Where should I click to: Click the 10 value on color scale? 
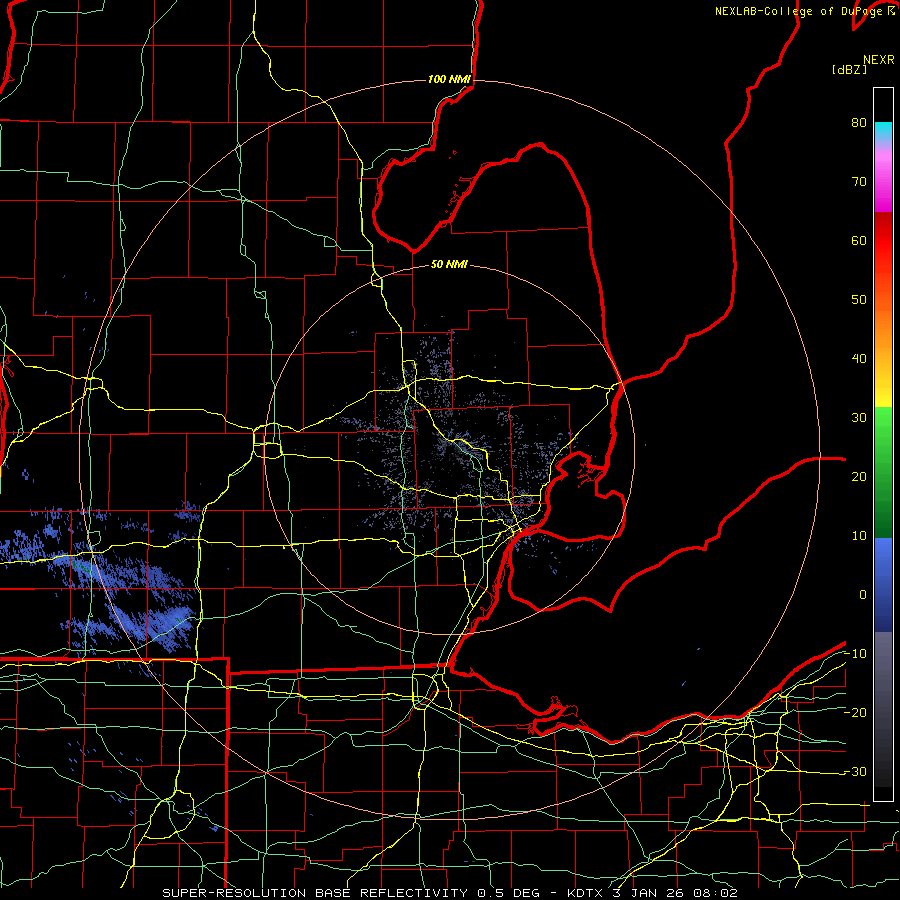point(859,536)
